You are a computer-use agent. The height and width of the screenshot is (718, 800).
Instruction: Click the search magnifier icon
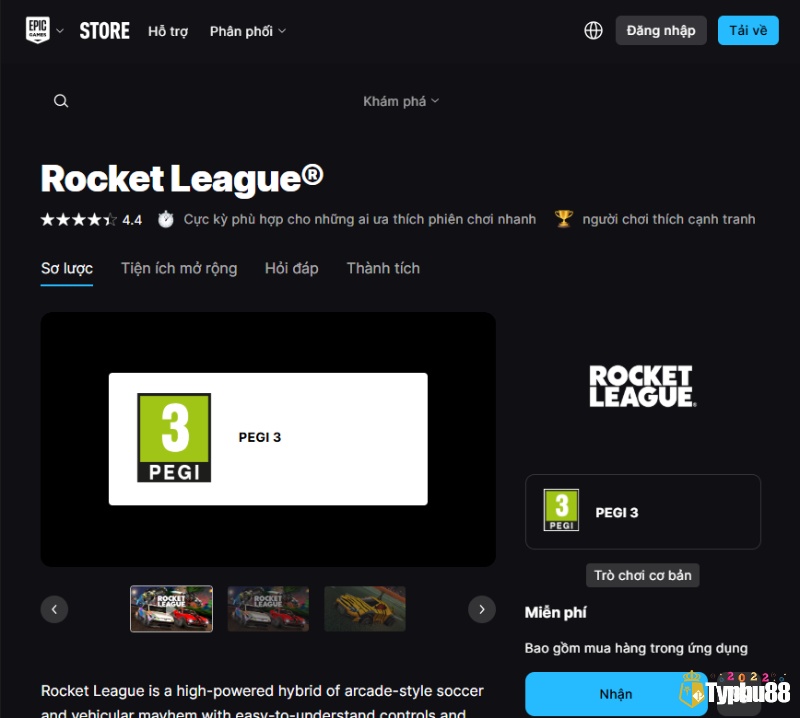(61, 101)
